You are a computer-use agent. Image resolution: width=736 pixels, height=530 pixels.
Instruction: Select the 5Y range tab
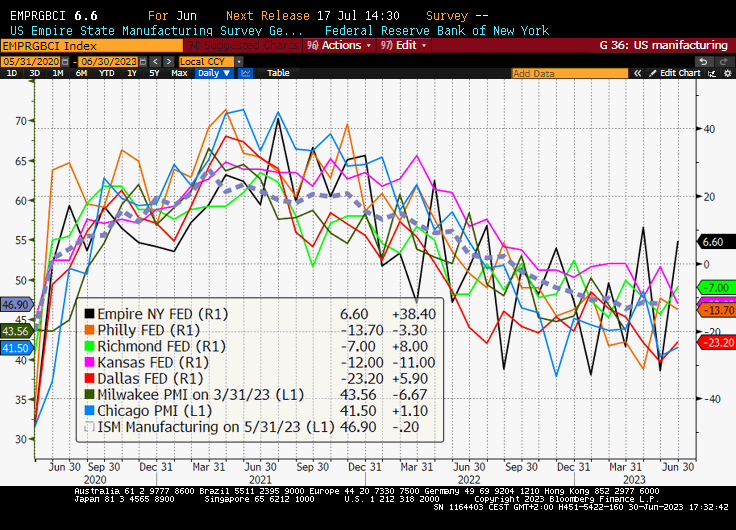coord(154,73)
